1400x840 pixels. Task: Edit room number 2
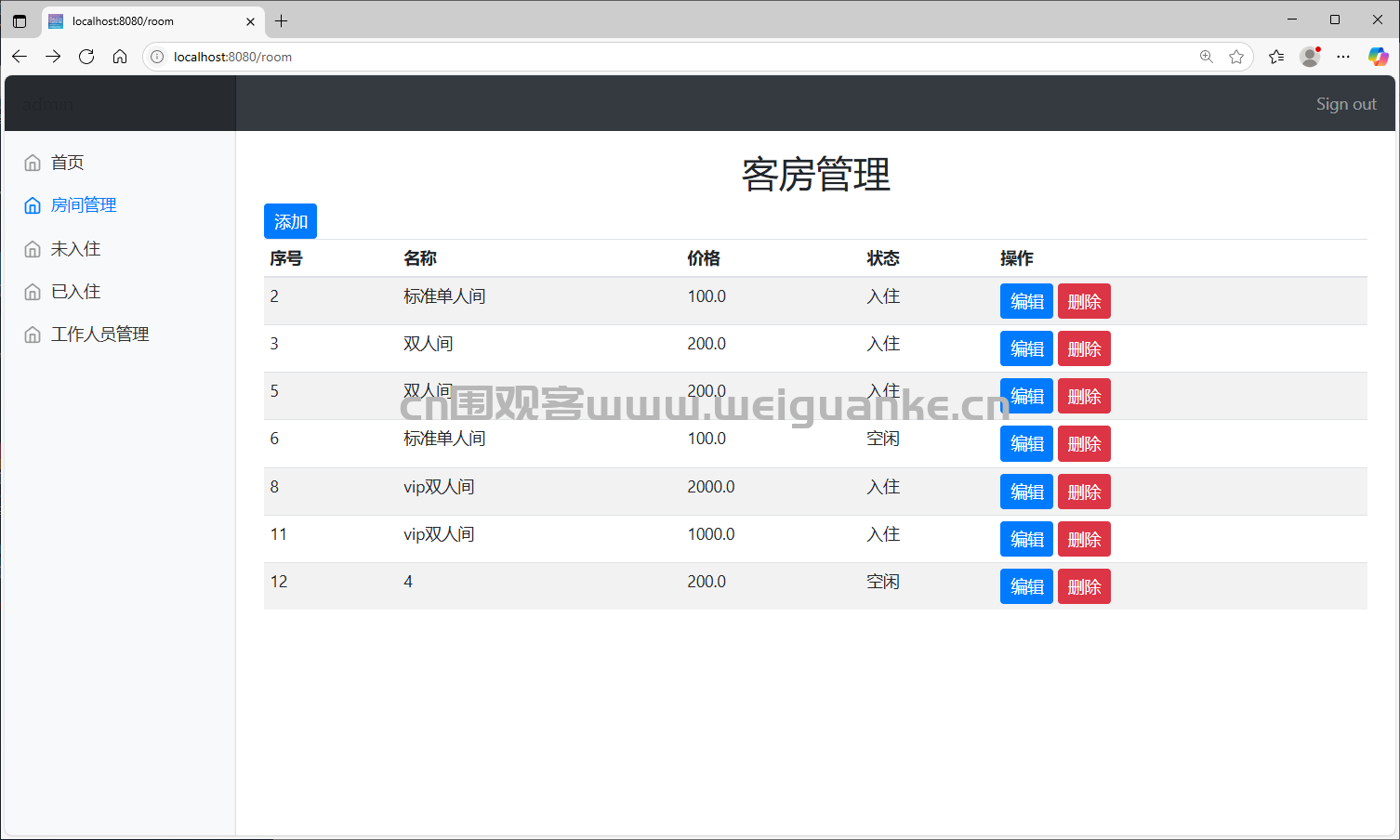tap(1026, 301)
